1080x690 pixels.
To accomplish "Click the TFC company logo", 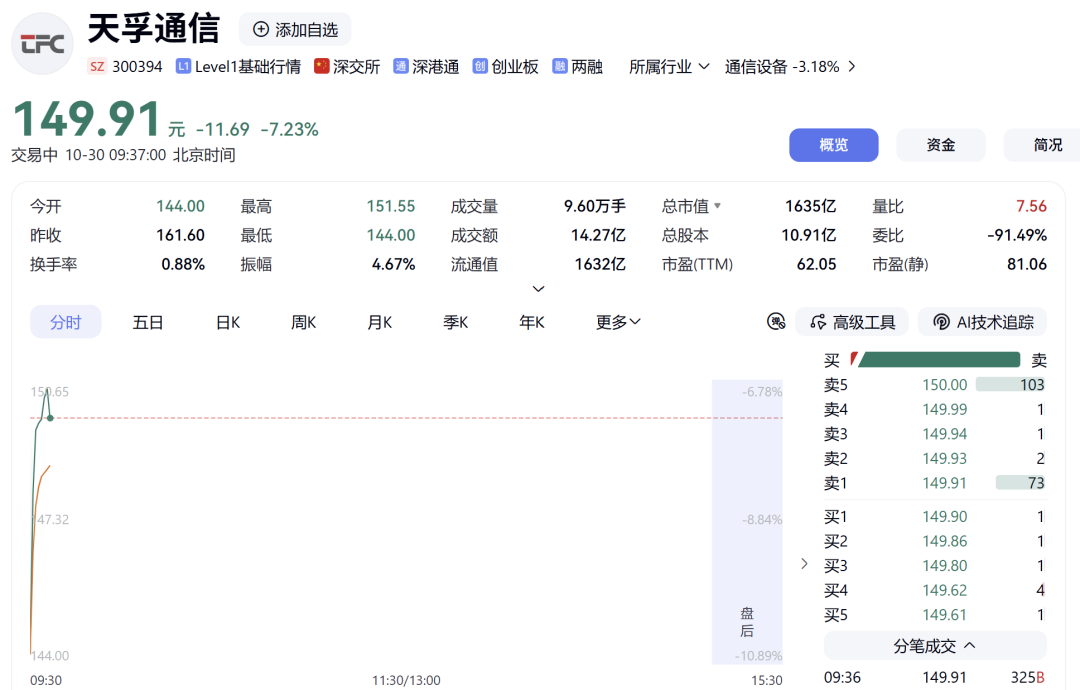I will pyautogui.click(x=43, y=43).
